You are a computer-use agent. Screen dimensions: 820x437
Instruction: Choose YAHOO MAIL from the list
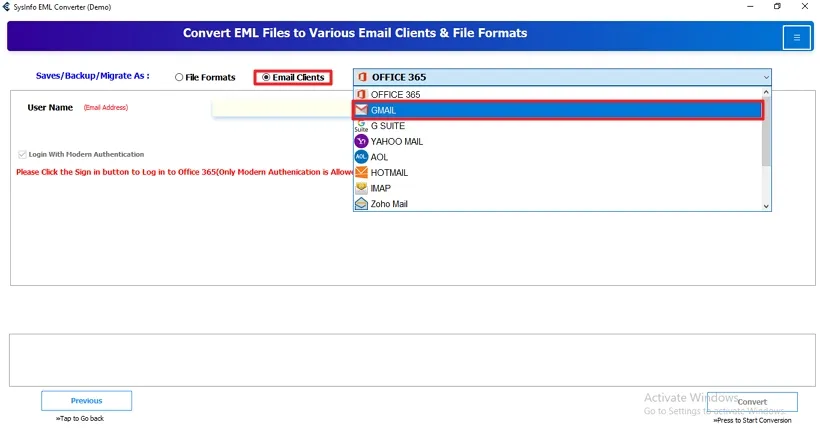(397, 141)
